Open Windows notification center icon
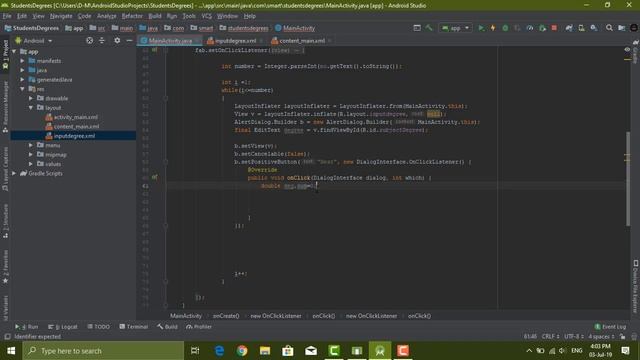The height and width of the screenshot is (360, 640). (625, 351)
